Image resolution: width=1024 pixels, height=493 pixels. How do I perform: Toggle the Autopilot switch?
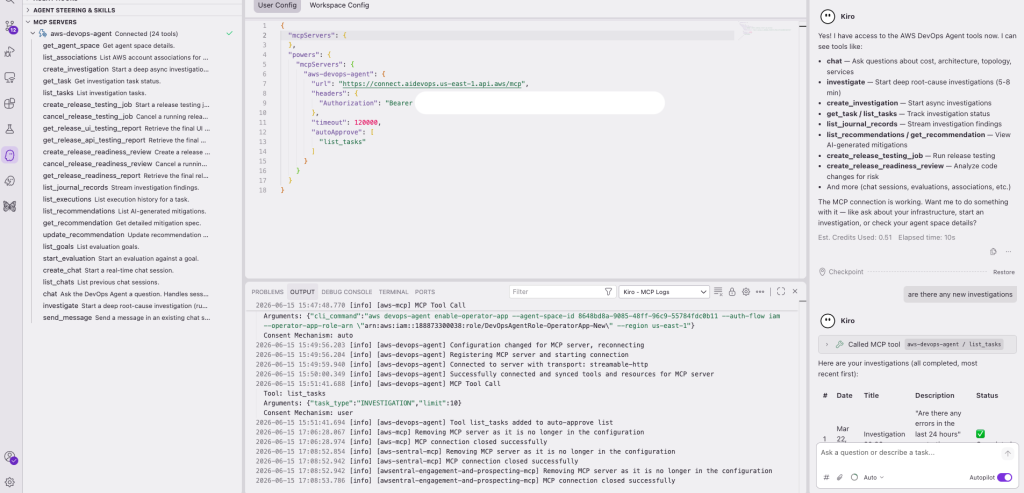click(1004, 477)
